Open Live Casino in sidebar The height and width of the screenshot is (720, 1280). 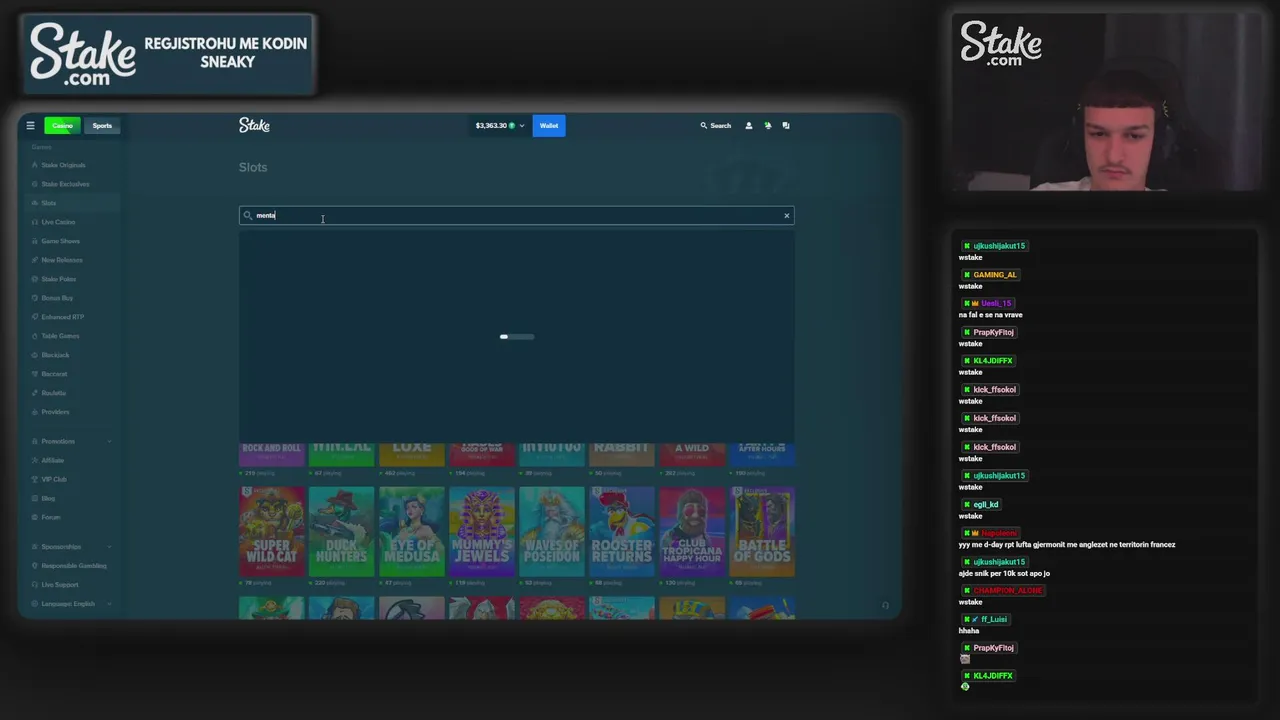pyautogui.click(x=58, y=222)
